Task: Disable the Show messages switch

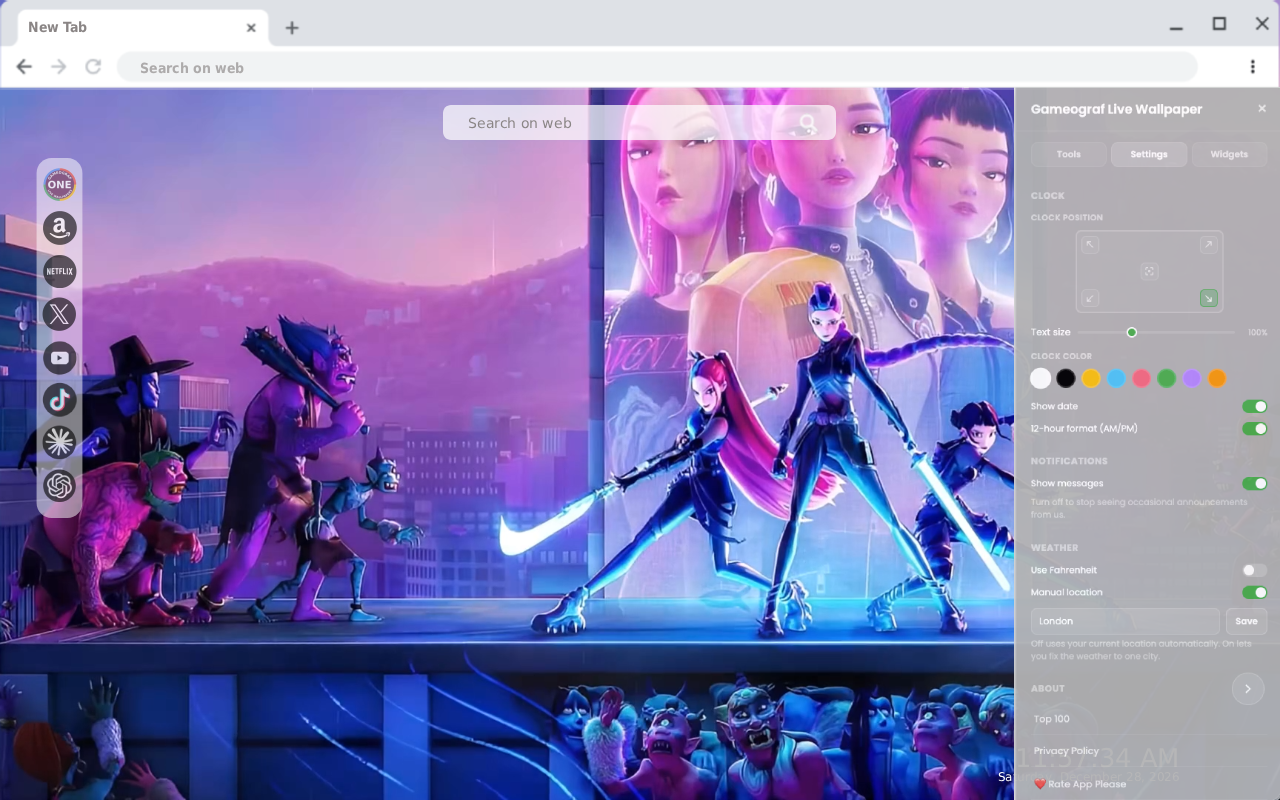Action: (x=1254, y=483)
